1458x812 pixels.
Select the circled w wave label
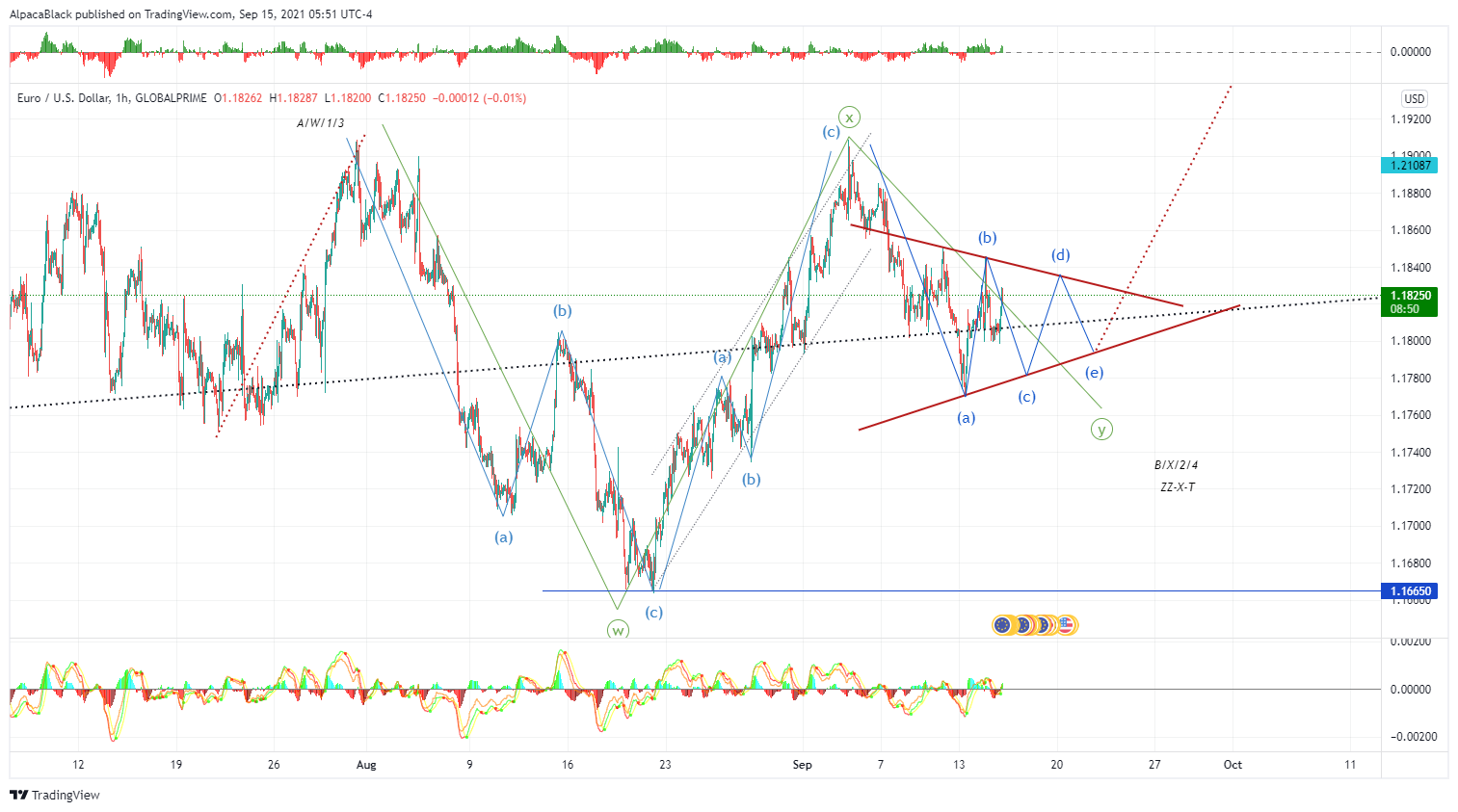(x=618, y=631)
